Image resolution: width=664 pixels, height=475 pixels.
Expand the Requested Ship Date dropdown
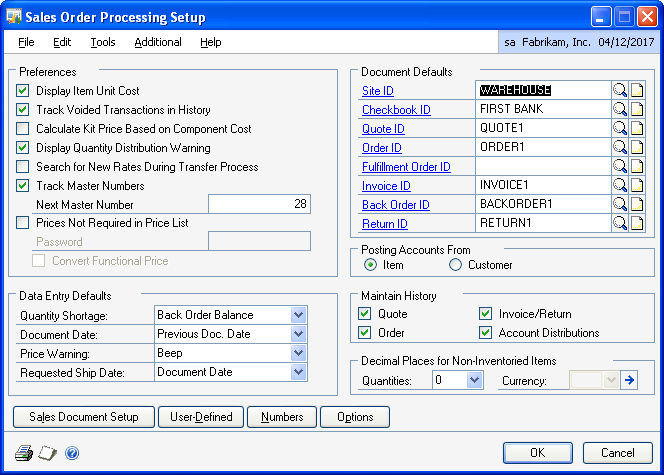click(299, 372)
